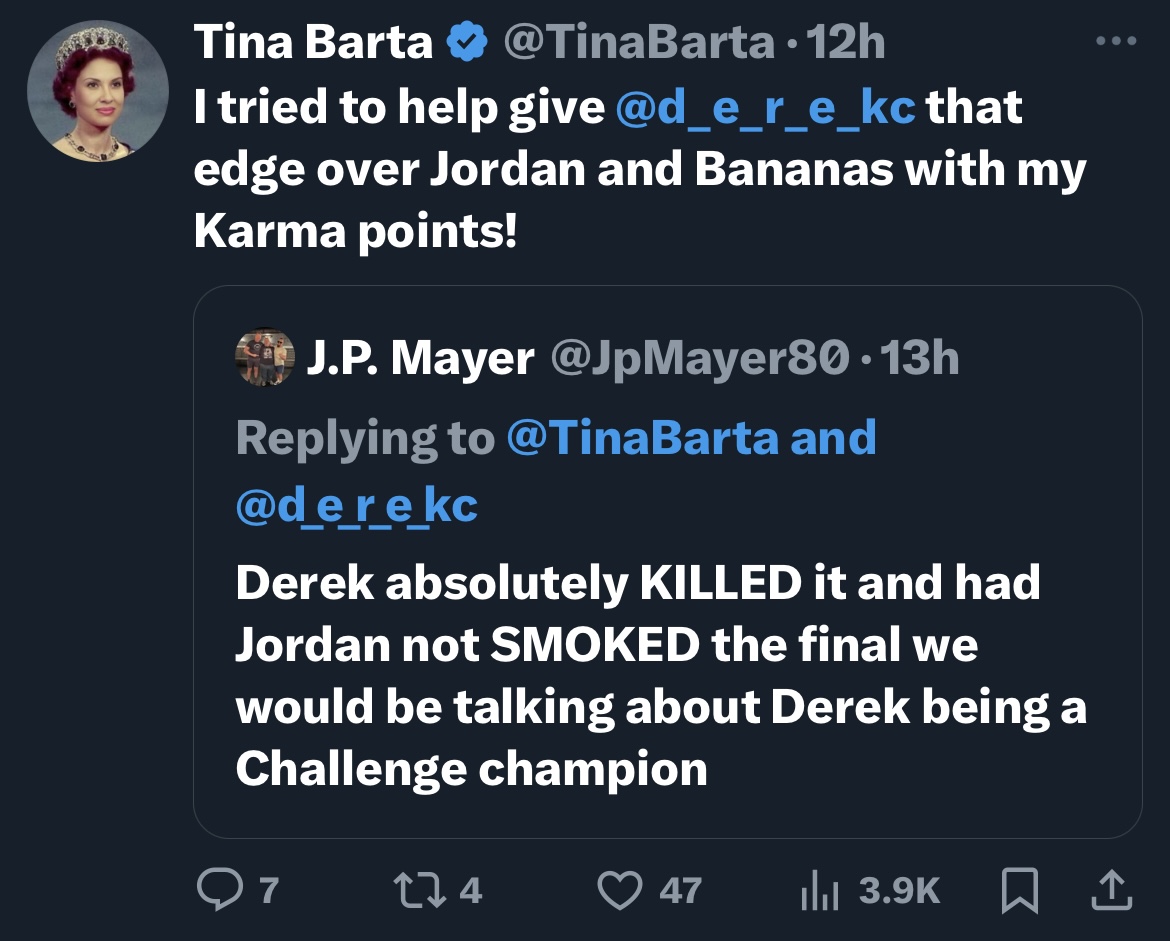Bookmark this tweet

pyautogui.click(x=1019, y=890)
